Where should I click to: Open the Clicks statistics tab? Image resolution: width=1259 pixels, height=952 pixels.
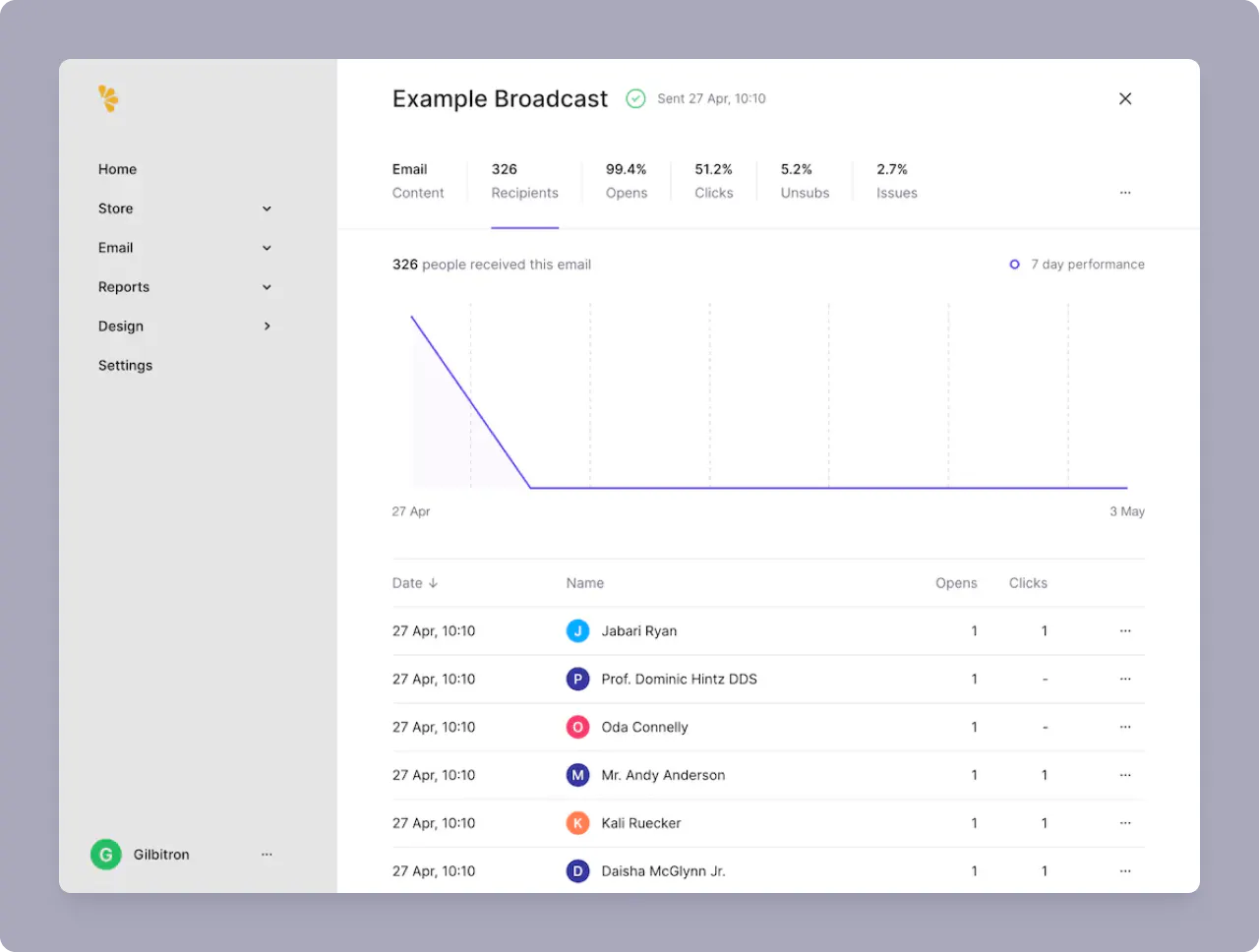[713, 181]
